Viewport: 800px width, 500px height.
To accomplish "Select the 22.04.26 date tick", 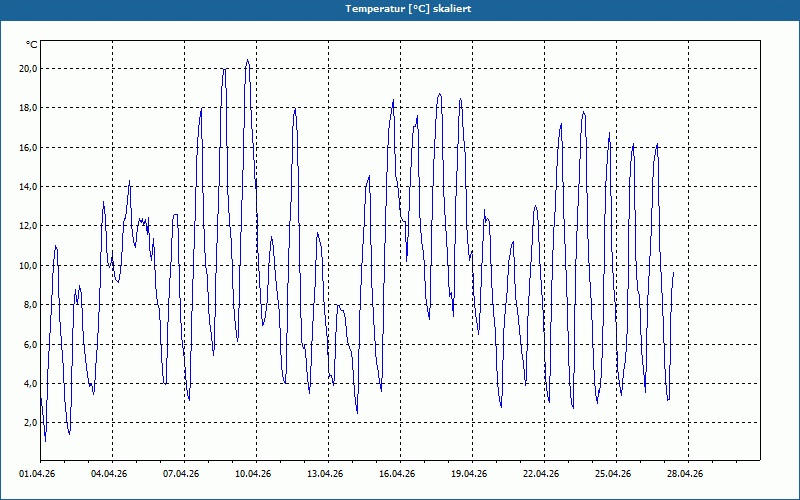I will tap(541, 474).
